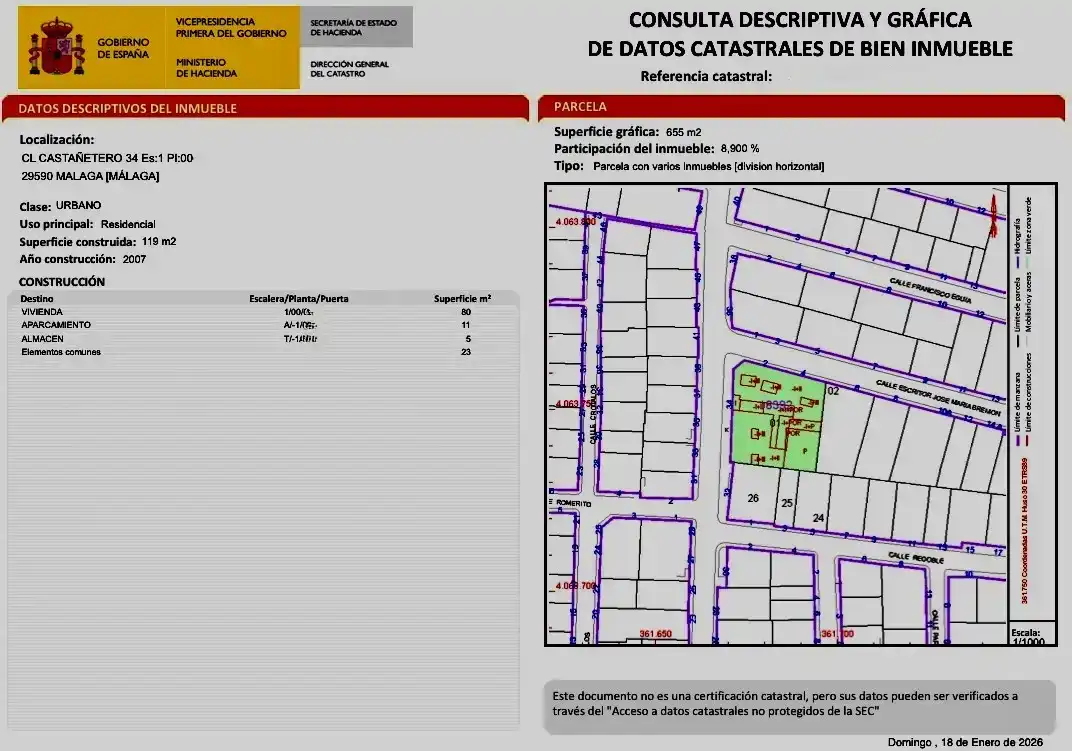Select the graphic surface value '655 m2'
Viewport: 1072px width, 751px height.
(684, 132)
